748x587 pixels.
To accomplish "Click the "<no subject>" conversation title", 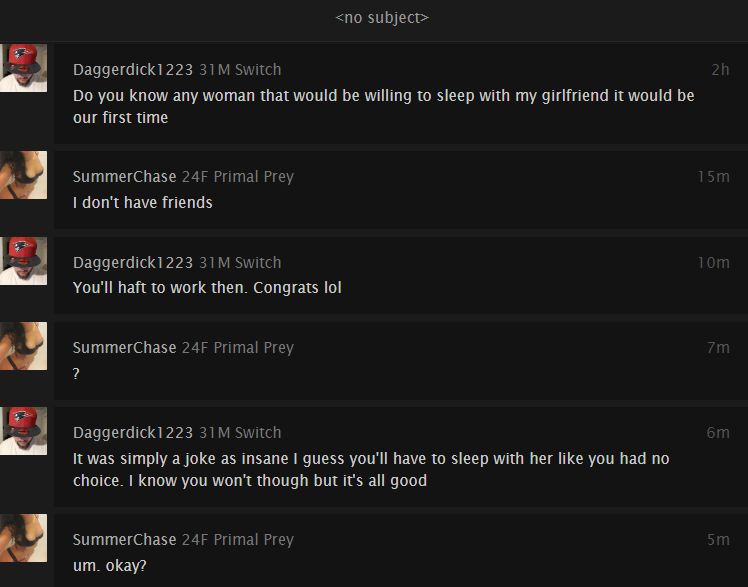I will tap(382, 18).
